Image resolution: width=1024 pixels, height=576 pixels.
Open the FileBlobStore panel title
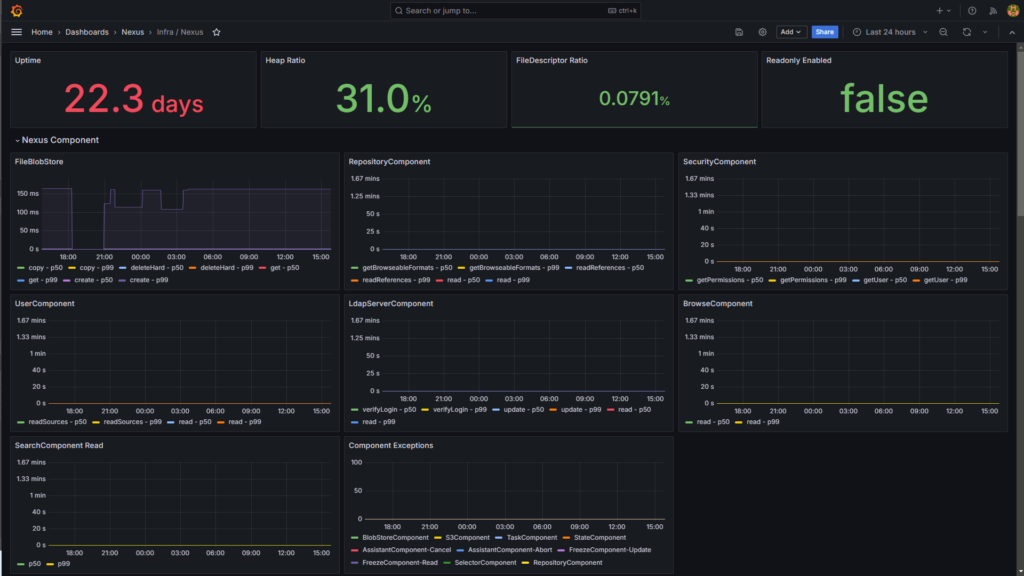tap(39, 161)
